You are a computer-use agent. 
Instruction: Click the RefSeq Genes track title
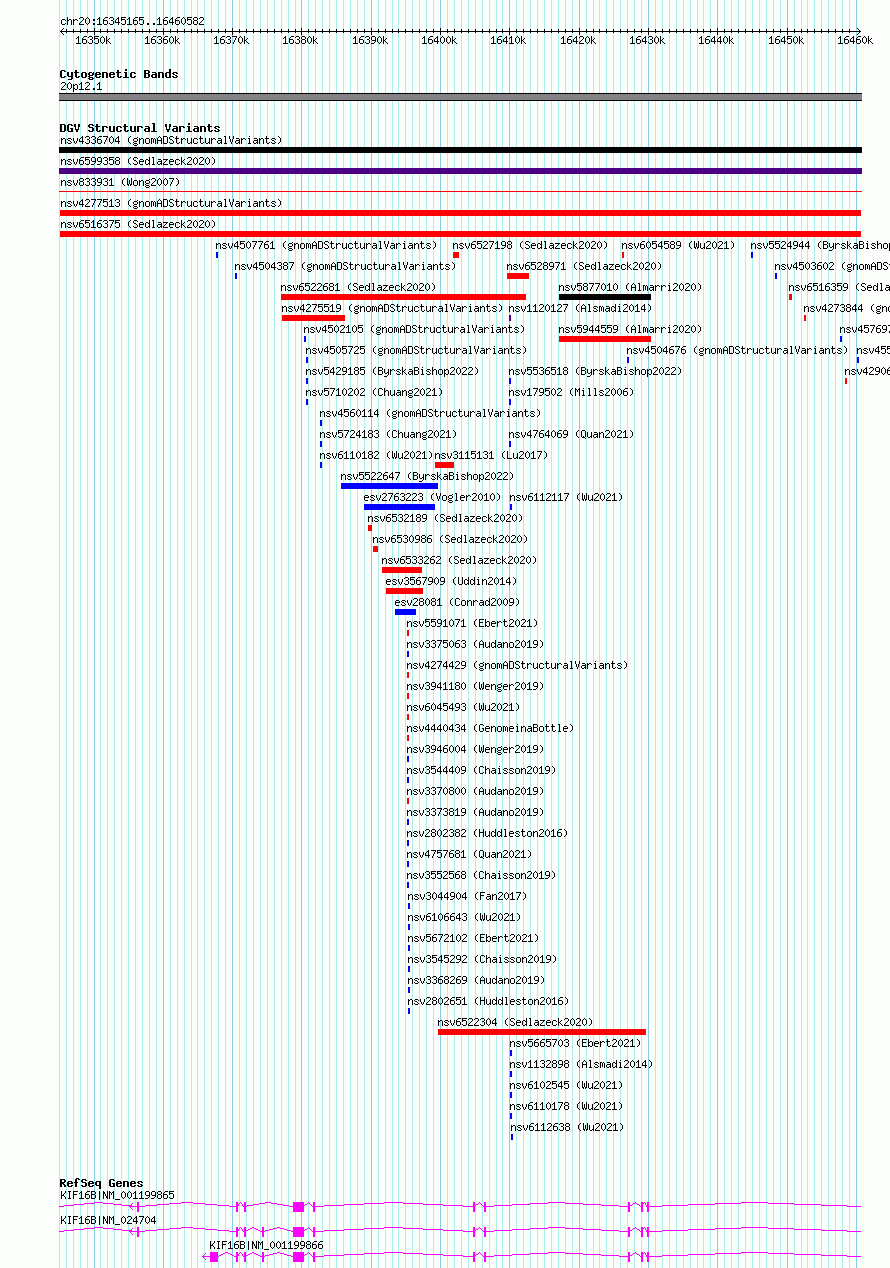point(101,1183)
